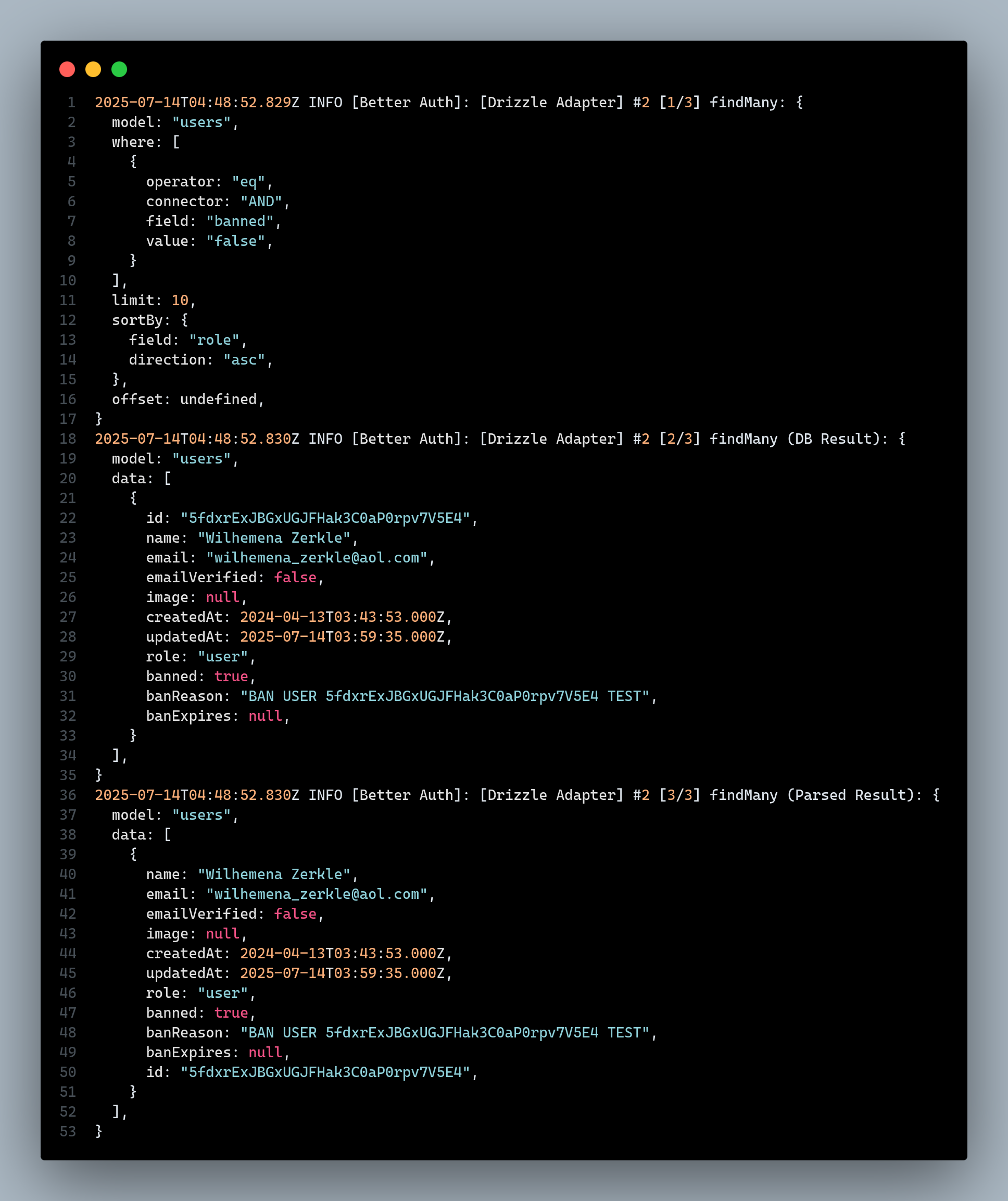Click the green maximize window dot
Screen dimensions: 1008x1201
click(119, 69)
